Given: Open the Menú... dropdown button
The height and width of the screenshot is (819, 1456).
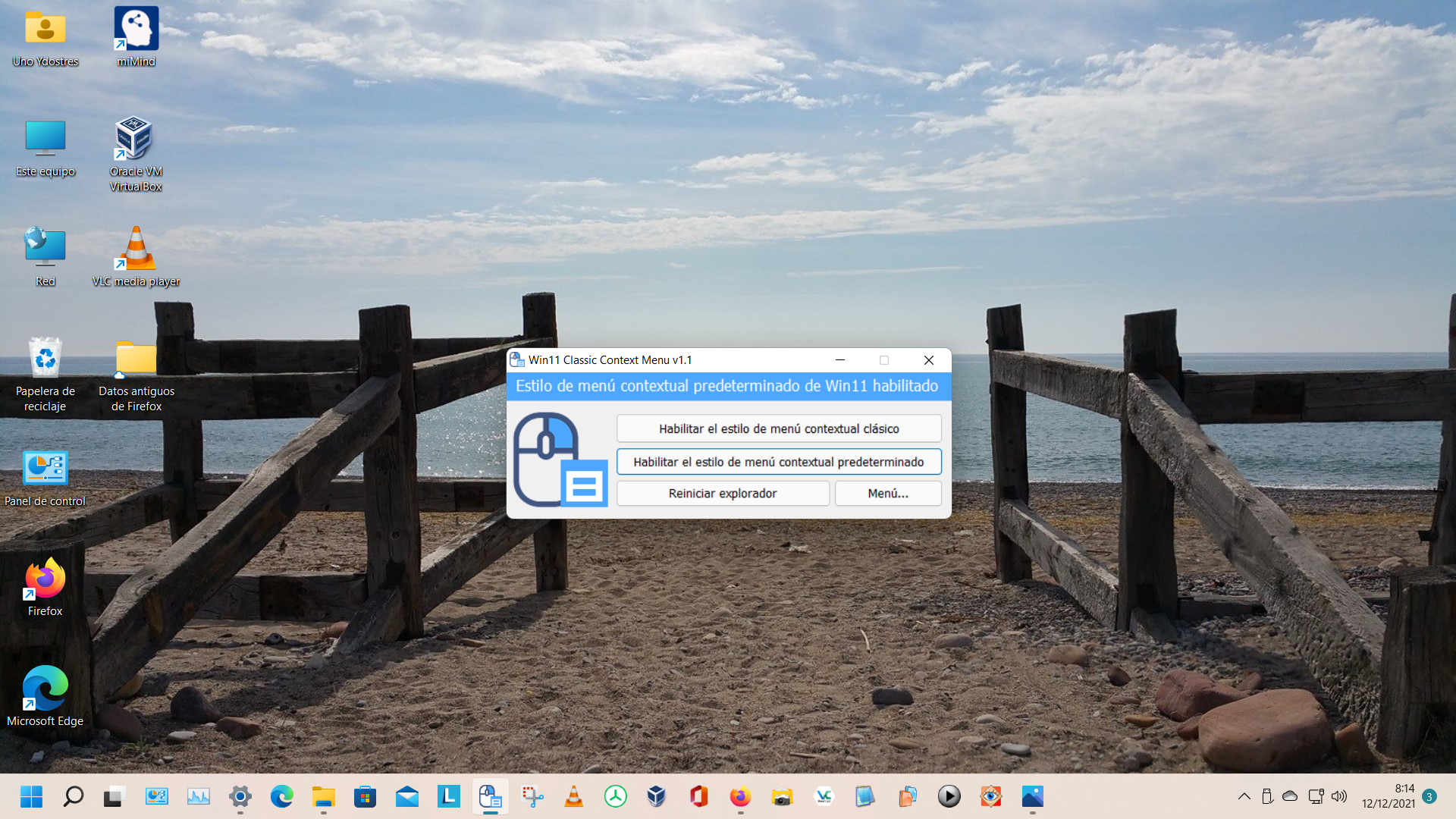Looking at the screenshot, I should (888, 494).
